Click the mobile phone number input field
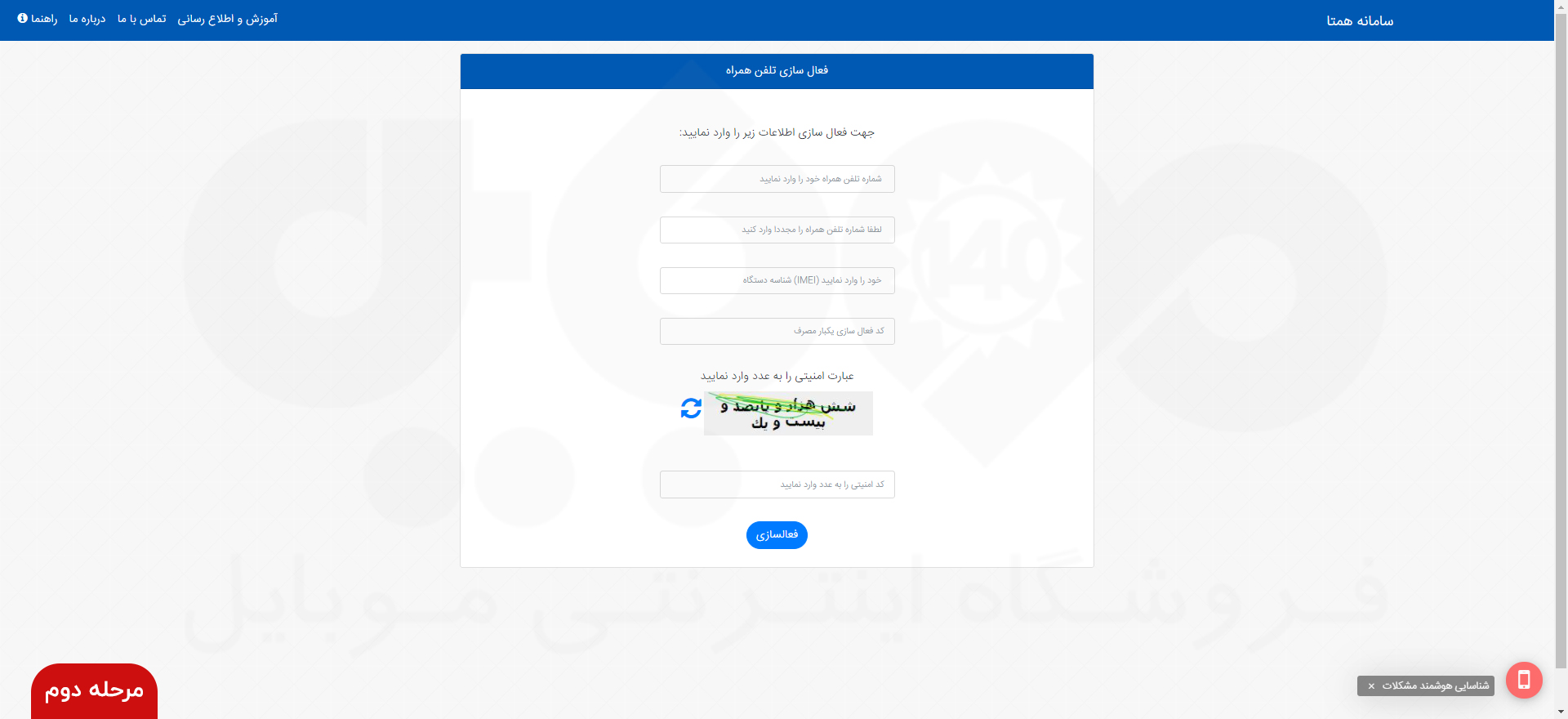 (x=777, y=179)
